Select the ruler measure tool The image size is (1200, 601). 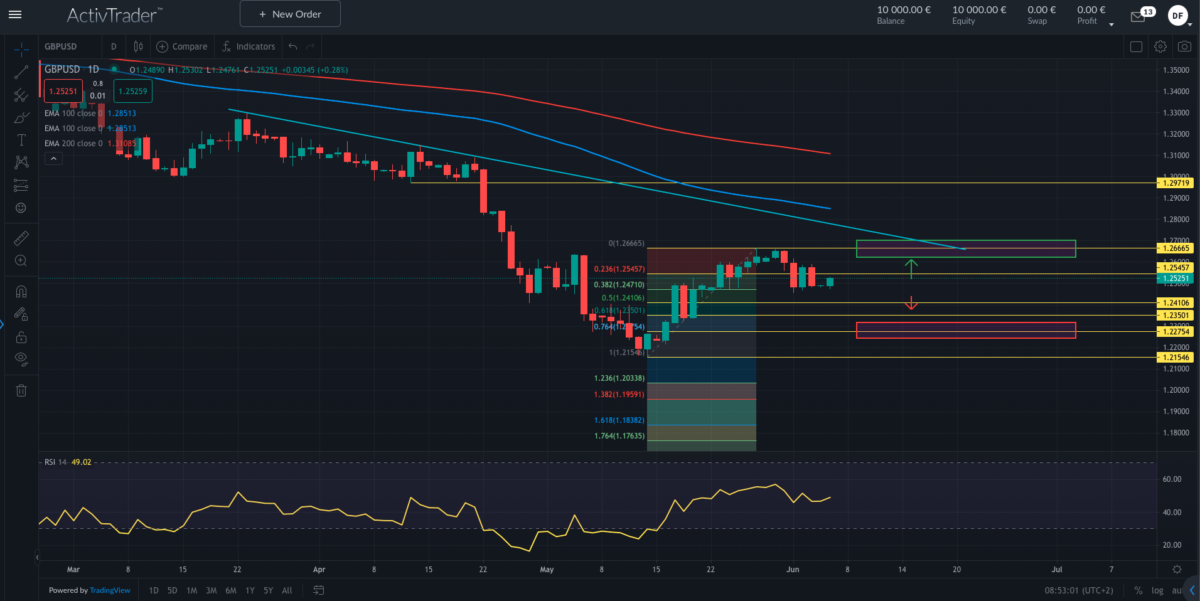point(20,238)
